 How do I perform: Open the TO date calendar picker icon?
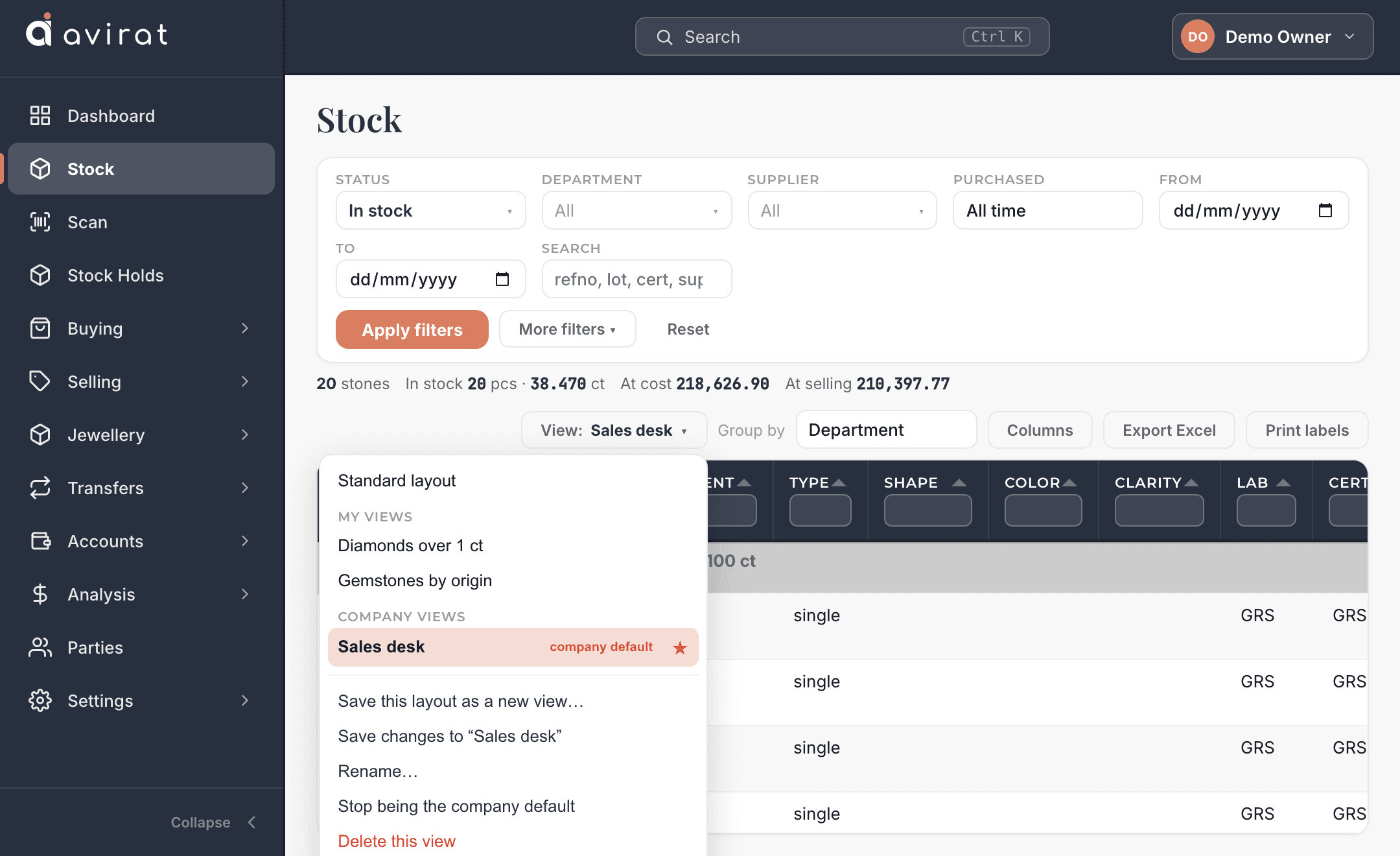502,279
